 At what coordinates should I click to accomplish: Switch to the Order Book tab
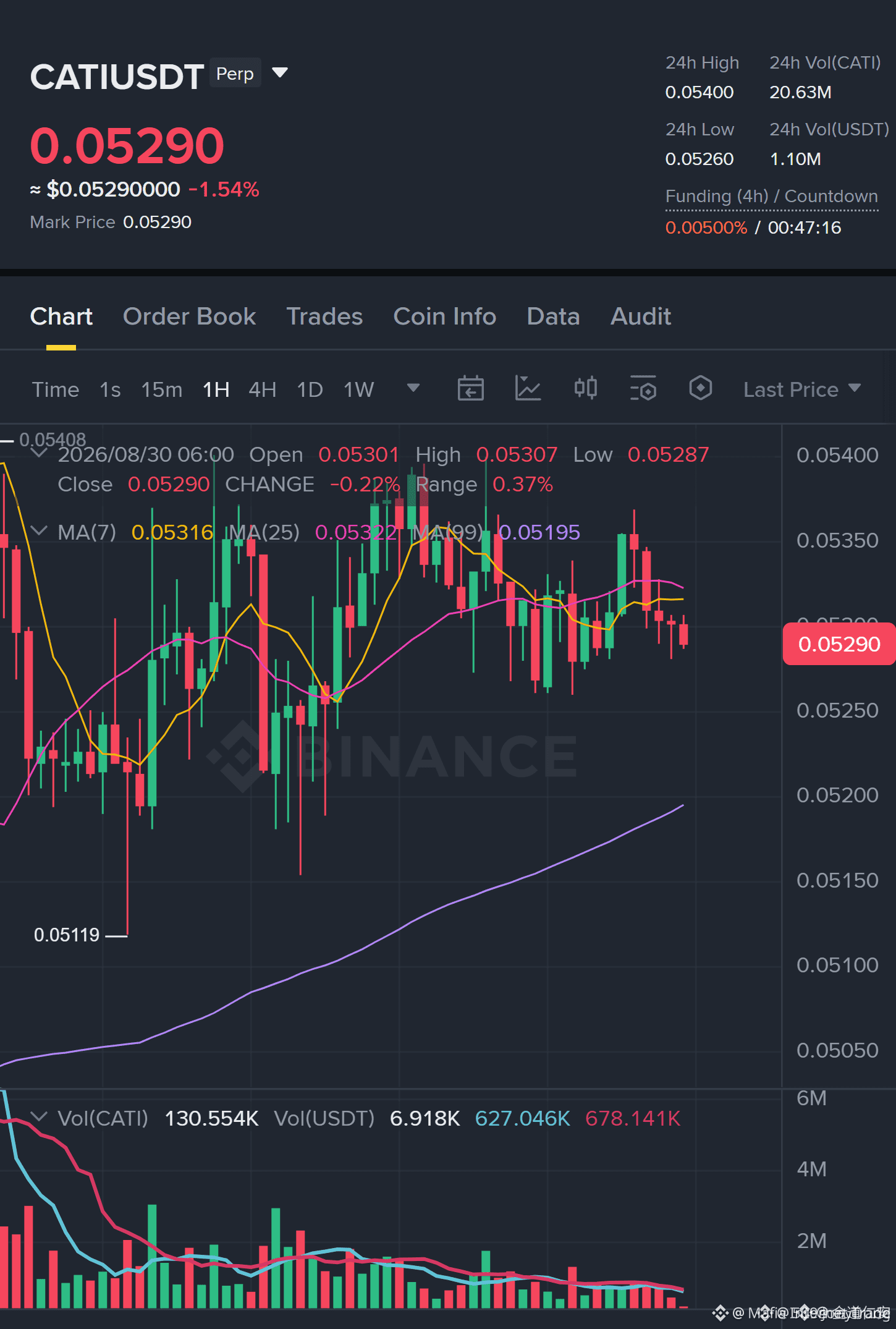tap(189, 316)
